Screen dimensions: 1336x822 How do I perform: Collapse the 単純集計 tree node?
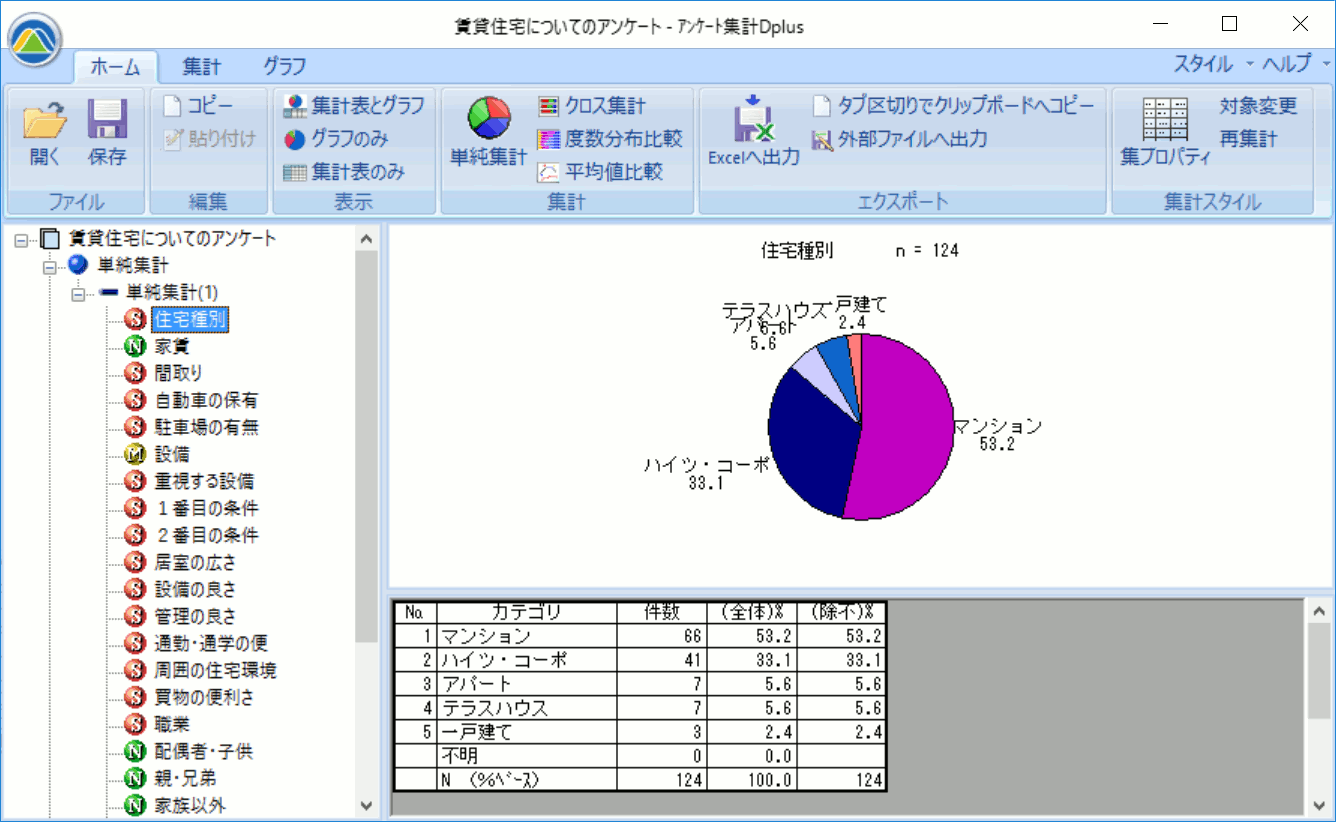pos(49,266)
